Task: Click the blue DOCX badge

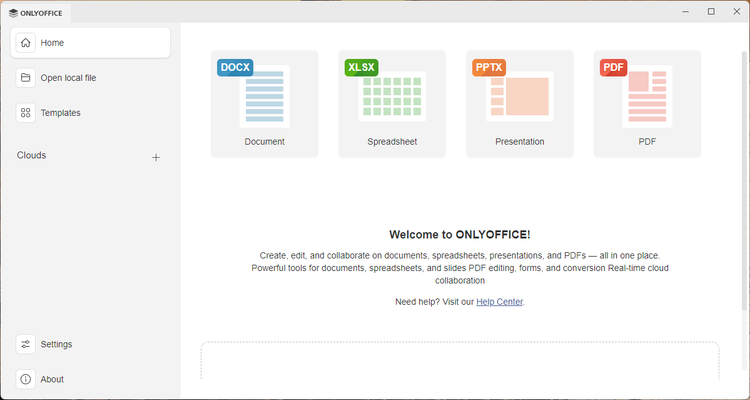Action: pos(235,67)
